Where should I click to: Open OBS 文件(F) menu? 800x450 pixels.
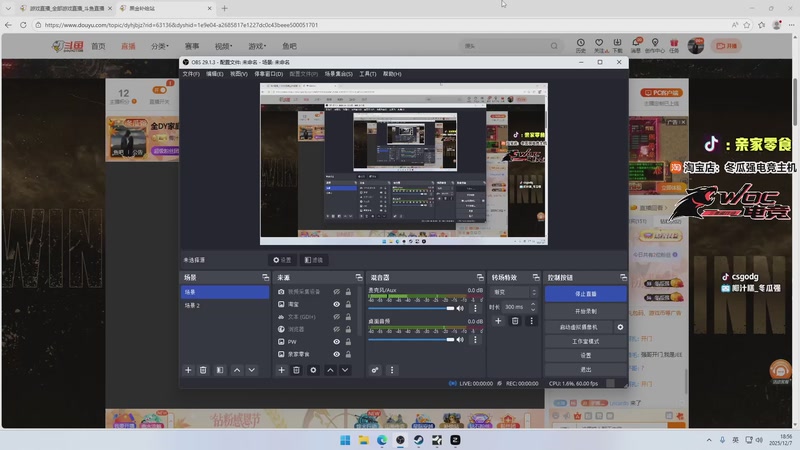coord(191,74)
